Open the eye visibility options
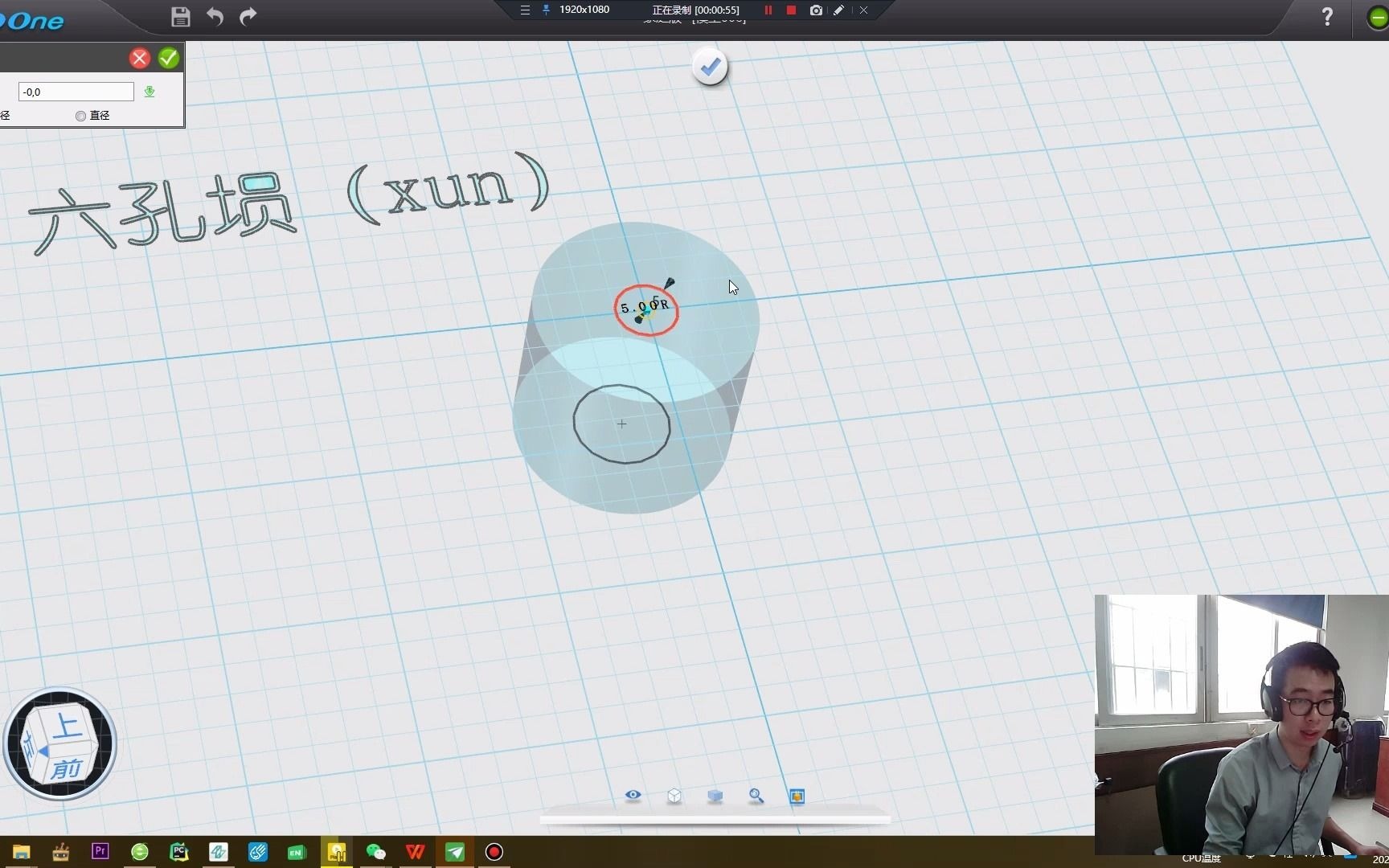 [x=633, y=795]
